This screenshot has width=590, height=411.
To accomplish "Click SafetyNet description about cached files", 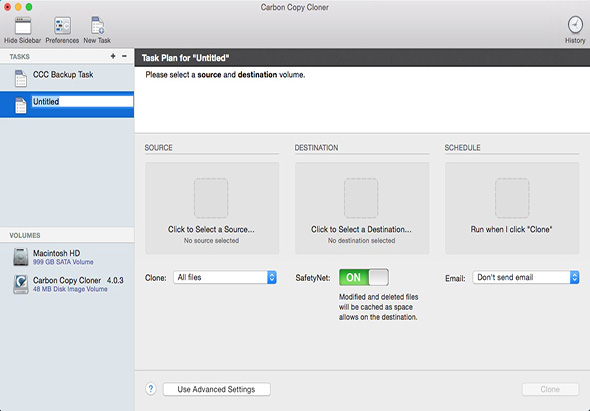I will click(x=378, y=307).
